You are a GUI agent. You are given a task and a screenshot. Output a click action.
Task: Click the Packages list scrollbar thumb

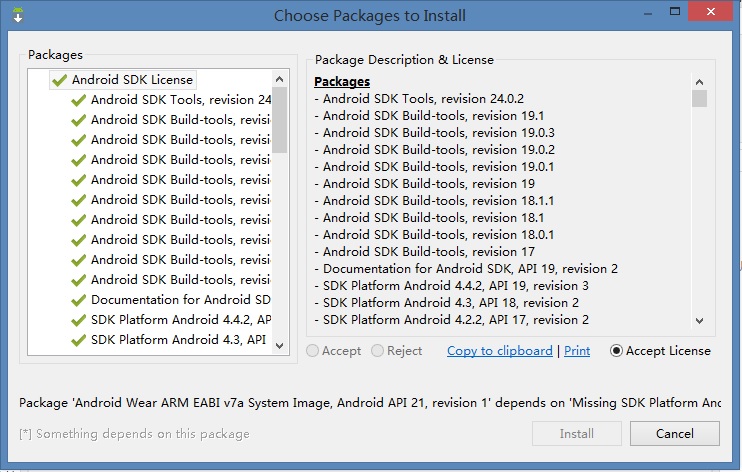click(279, 120)
